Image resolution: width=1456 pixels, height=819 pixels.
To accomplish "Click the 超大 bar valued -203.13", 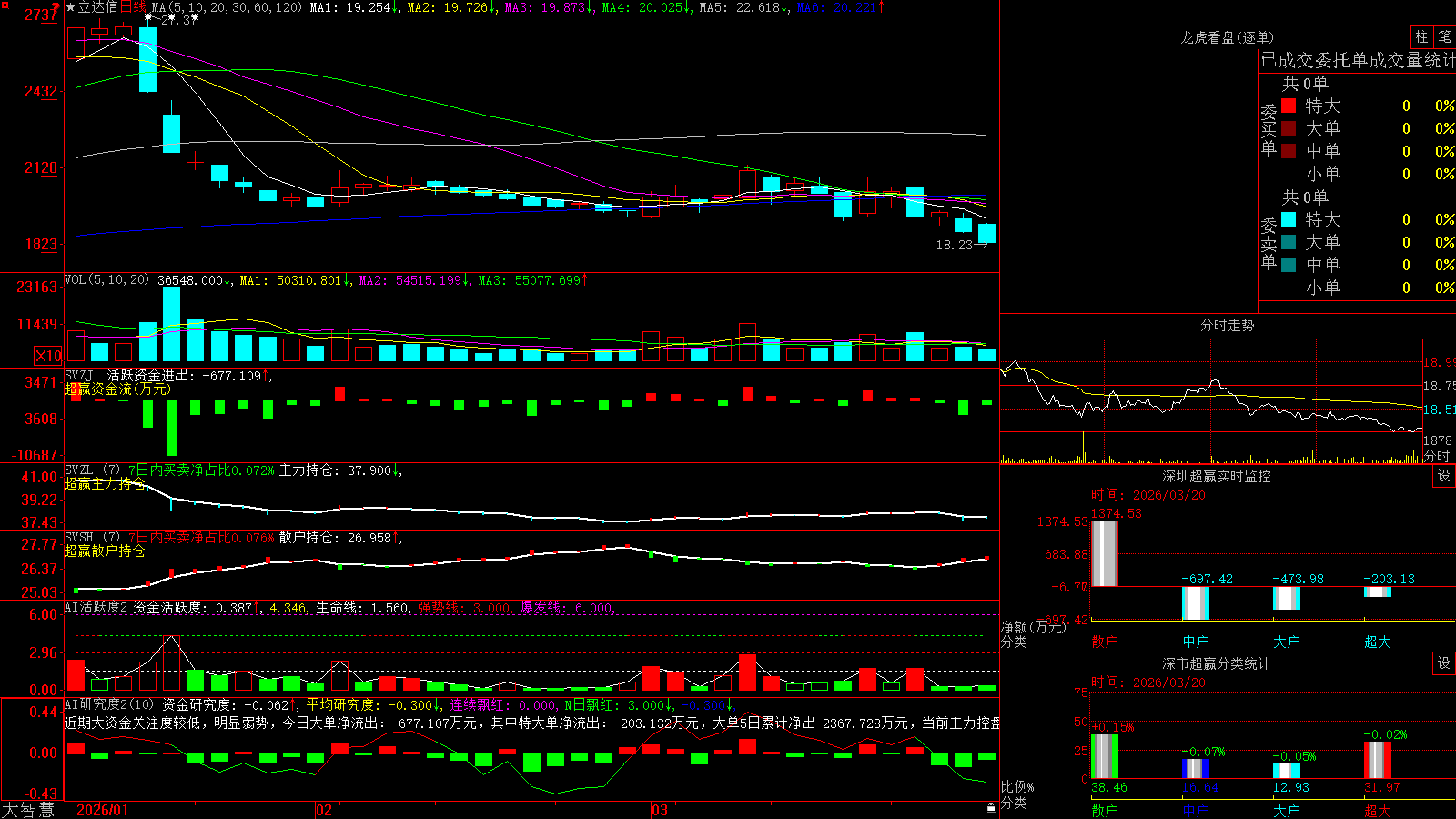I will 1378,591.
